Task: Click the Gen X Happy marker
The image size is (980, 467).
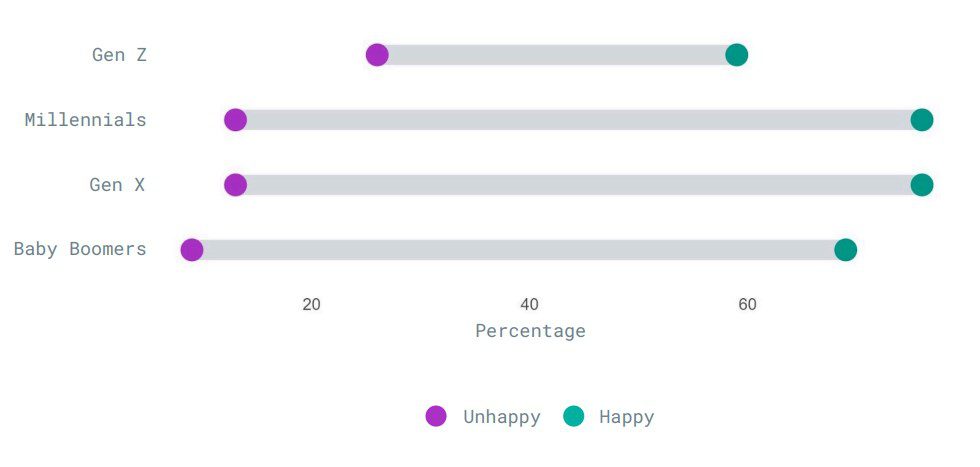Action: (x=922, y=185)
